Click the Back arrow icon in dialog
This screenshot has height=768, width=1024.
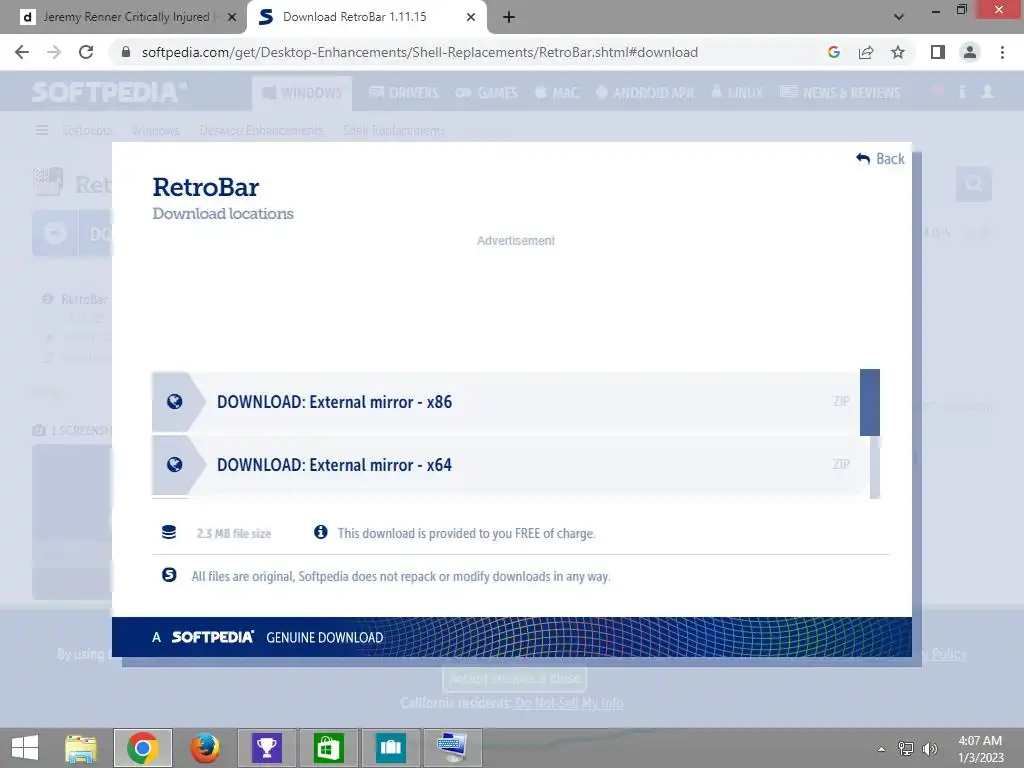coord(863,159)
